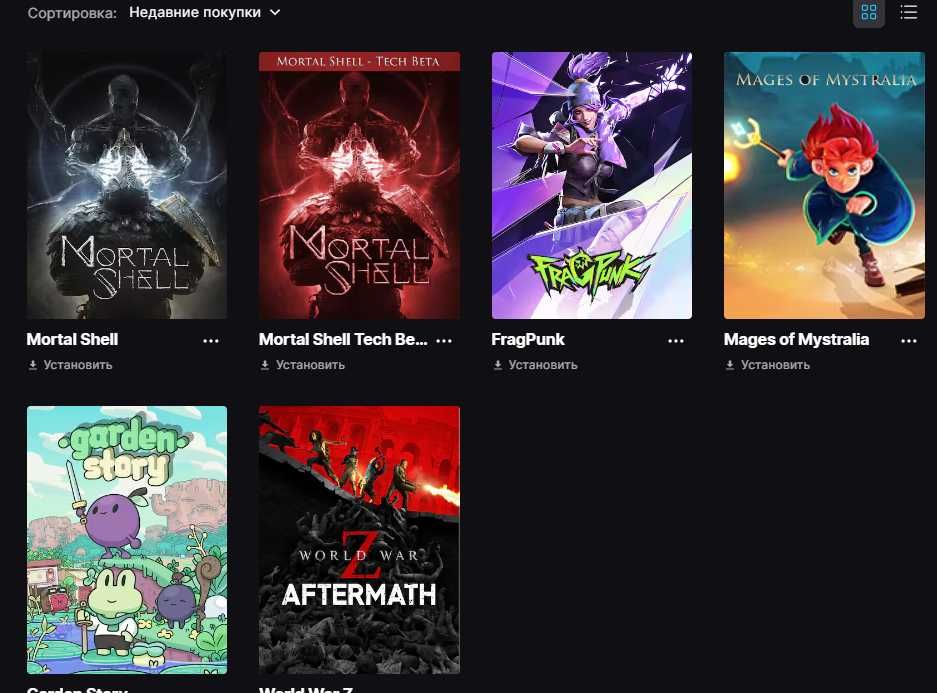Click download icon under Mortal Shell Tech Beta
Image resolution: width=937 pixels, height=693 pixels.
pos(265,364)
